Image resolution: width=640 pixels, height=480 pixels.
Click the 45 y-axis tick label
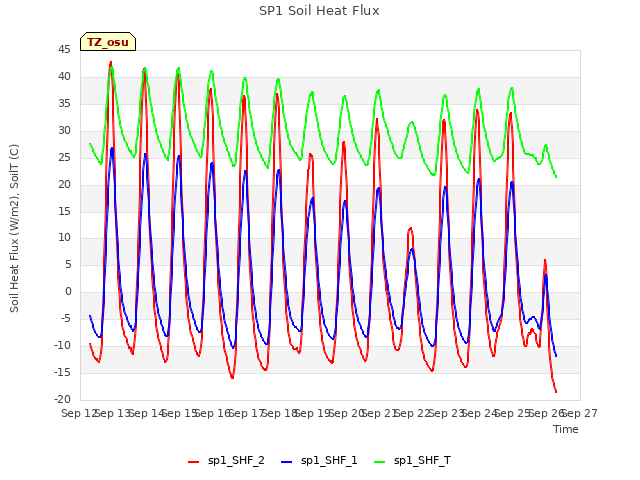pos(64,50)
